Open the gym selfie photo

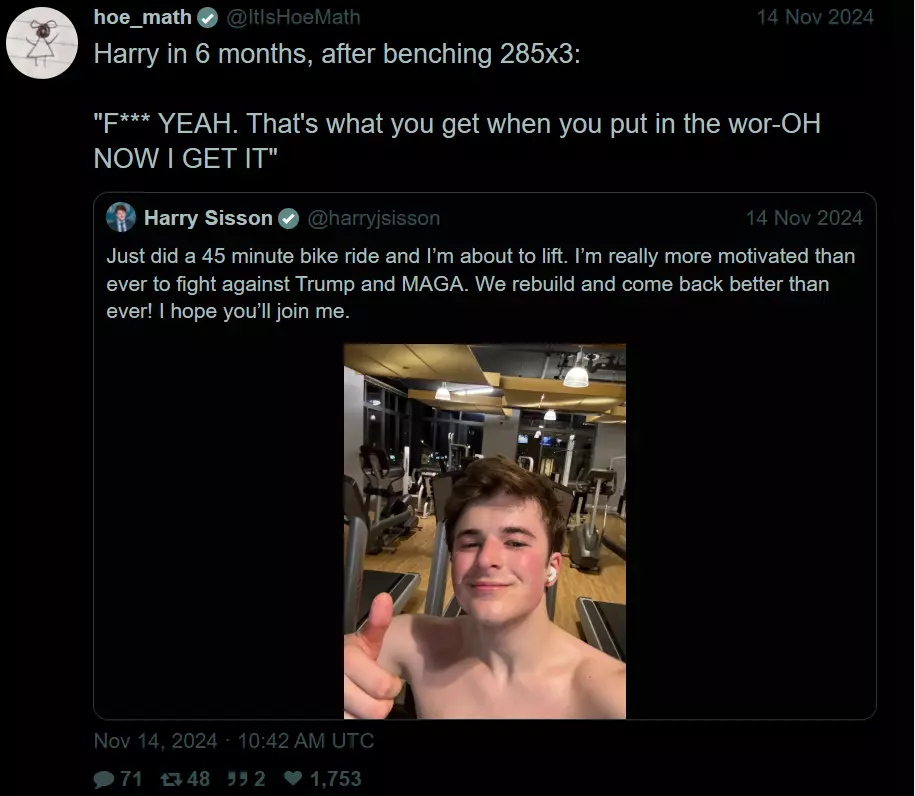(x=484, y=531)
